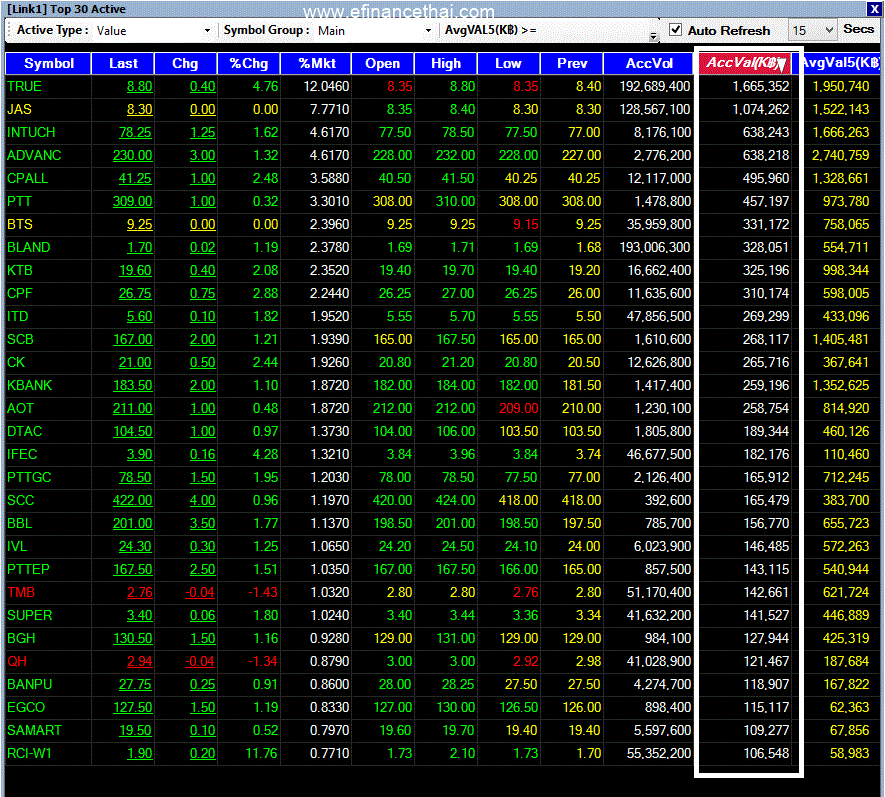Viewport: 885px width, 797px height.
Task: Select the PTTEP symbol
Action: pos(28,570)
